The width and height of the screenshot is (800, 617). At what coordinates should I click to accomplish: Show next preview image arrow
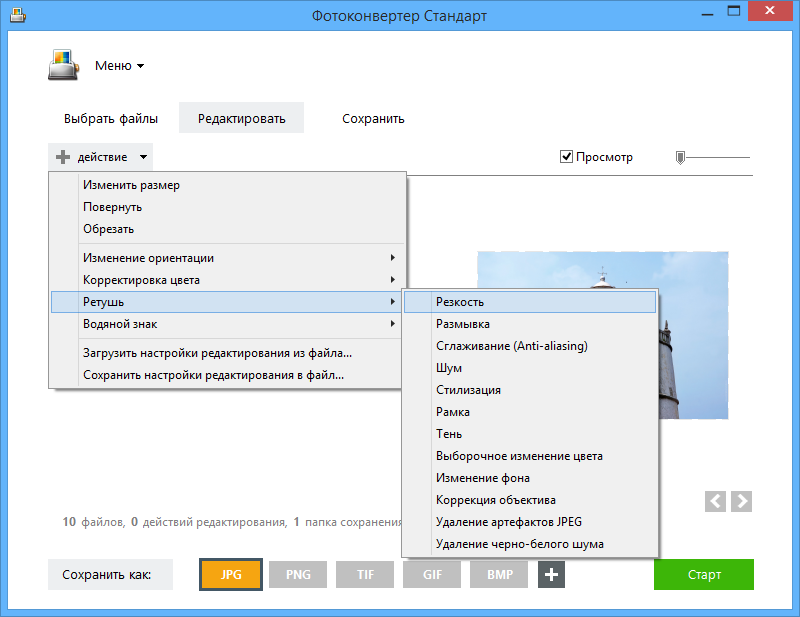[x=741, y=501]
